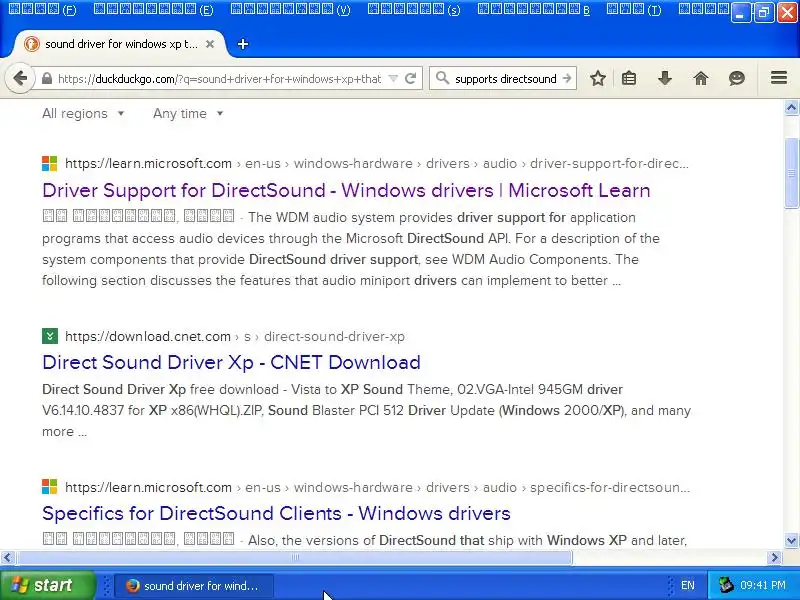Image resolution: width=800 pixels, height=600 pixels.
Task: Go to home page via house icon
Action: [701, 78]
